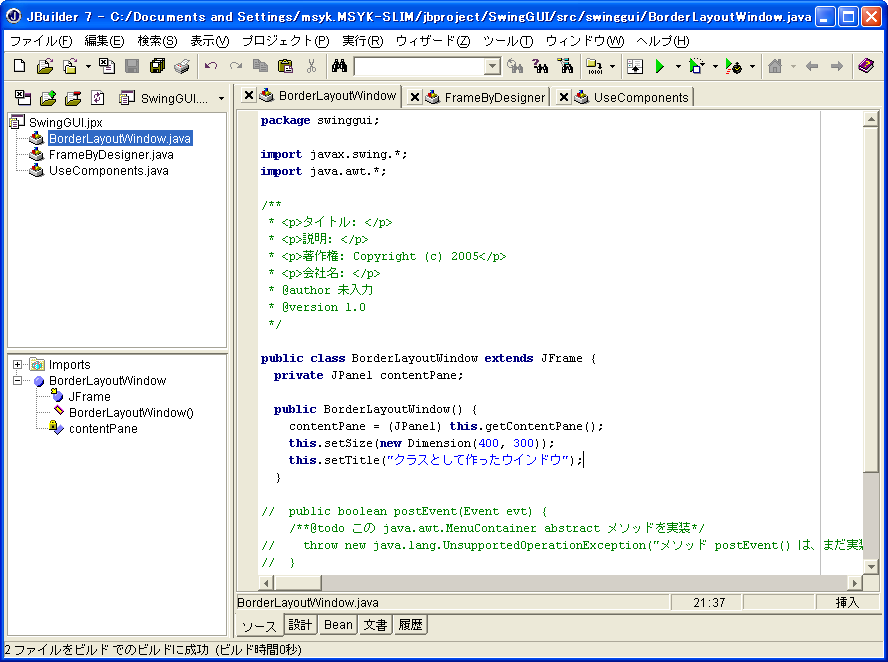This screenshot has height=662, width=888.
Task: Click the New file icon in toolbar
Action: 19,66
